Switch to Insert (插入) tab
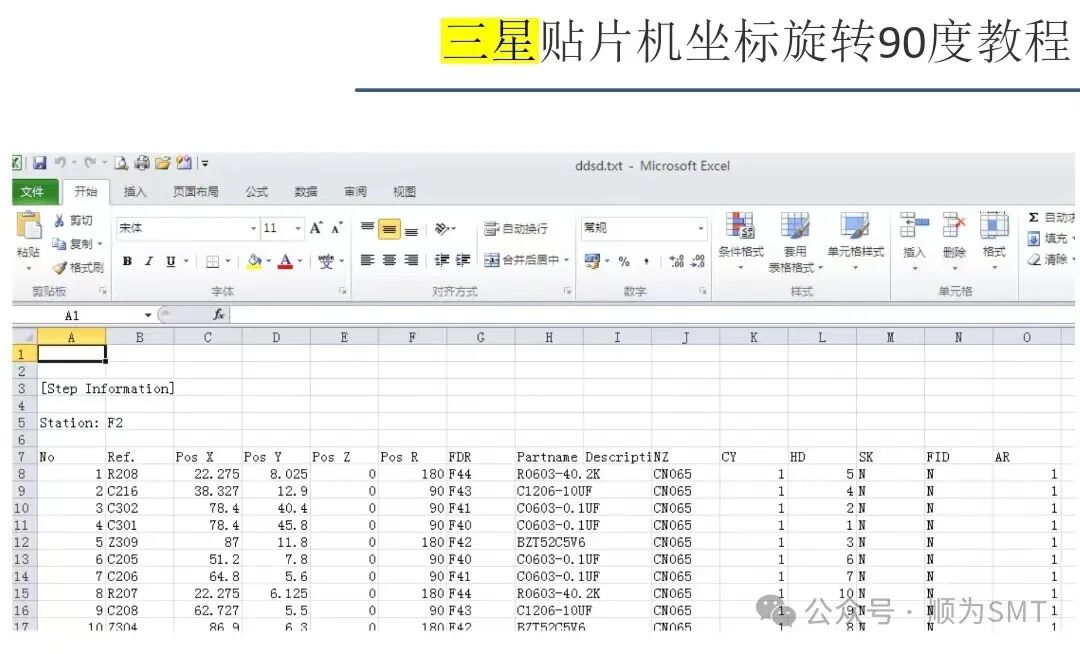1080x654 pixels. point(134,192)
